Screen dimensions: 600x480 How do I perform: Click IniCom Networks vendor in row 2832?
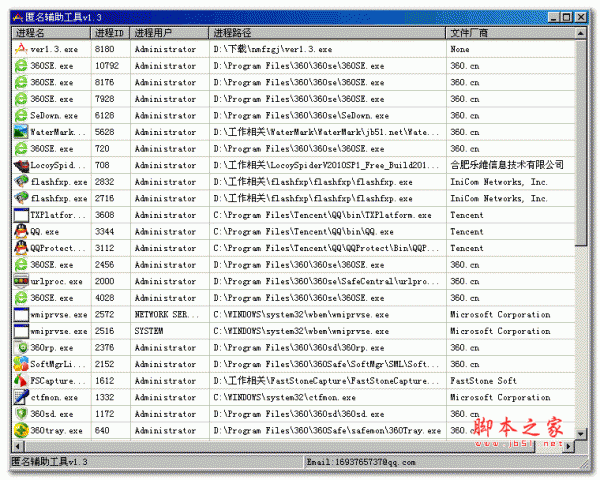point(499,182)
